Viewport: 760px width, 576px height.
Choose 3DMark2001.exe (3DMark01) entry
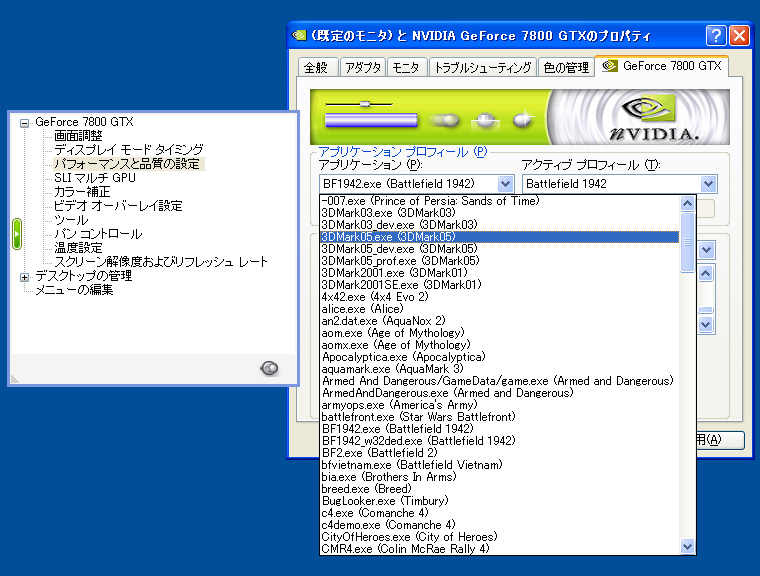pos(500,273)
